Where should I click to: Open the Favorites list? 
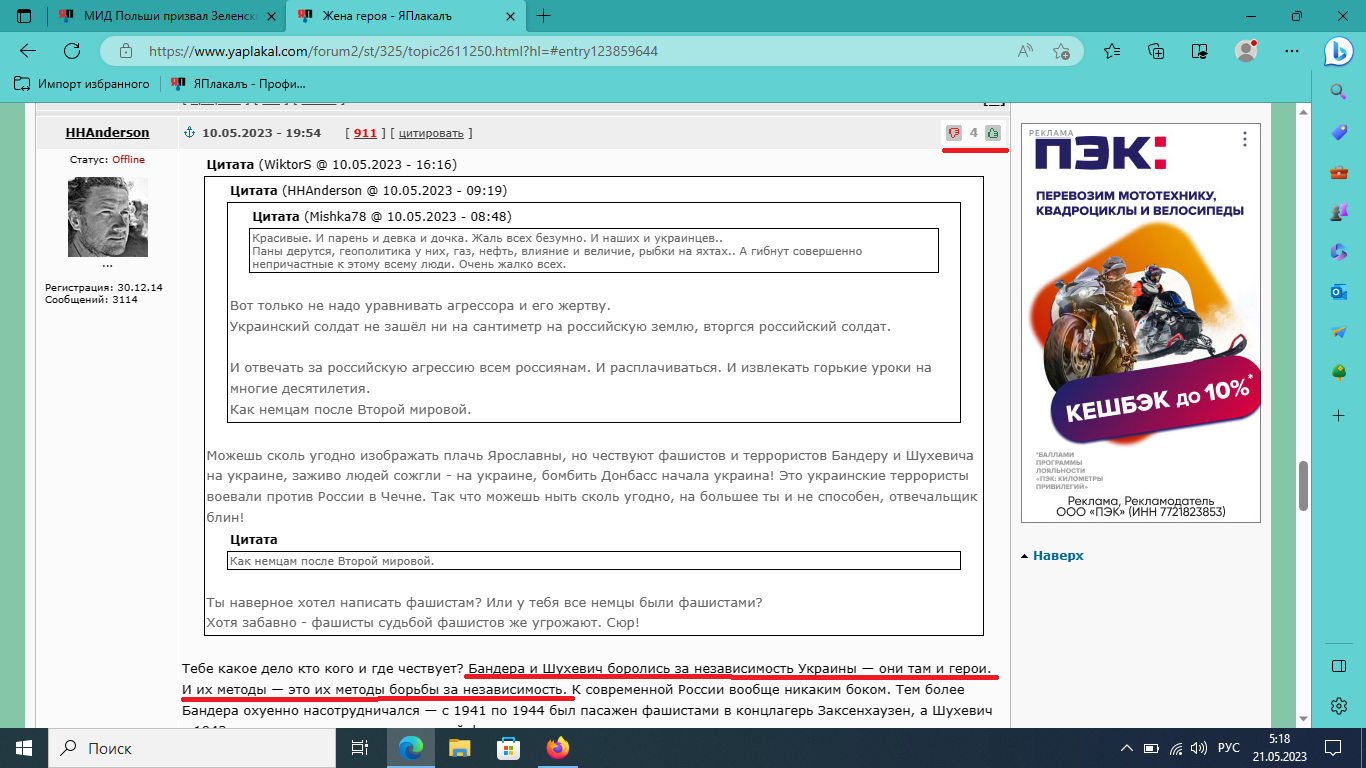point(1112,51)
